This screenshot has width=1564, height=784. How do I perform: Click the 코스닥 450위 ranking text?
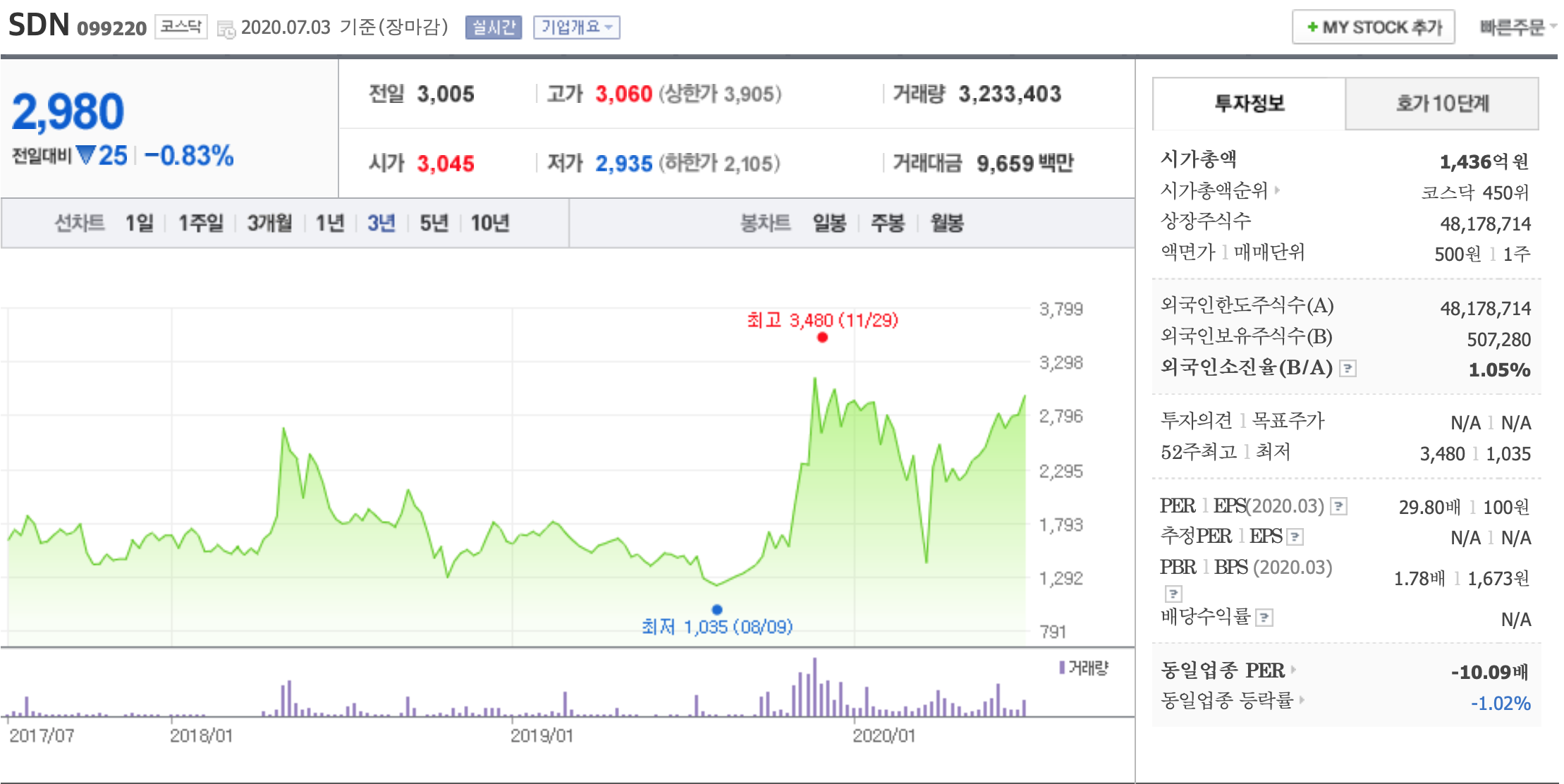point(1474,192)
